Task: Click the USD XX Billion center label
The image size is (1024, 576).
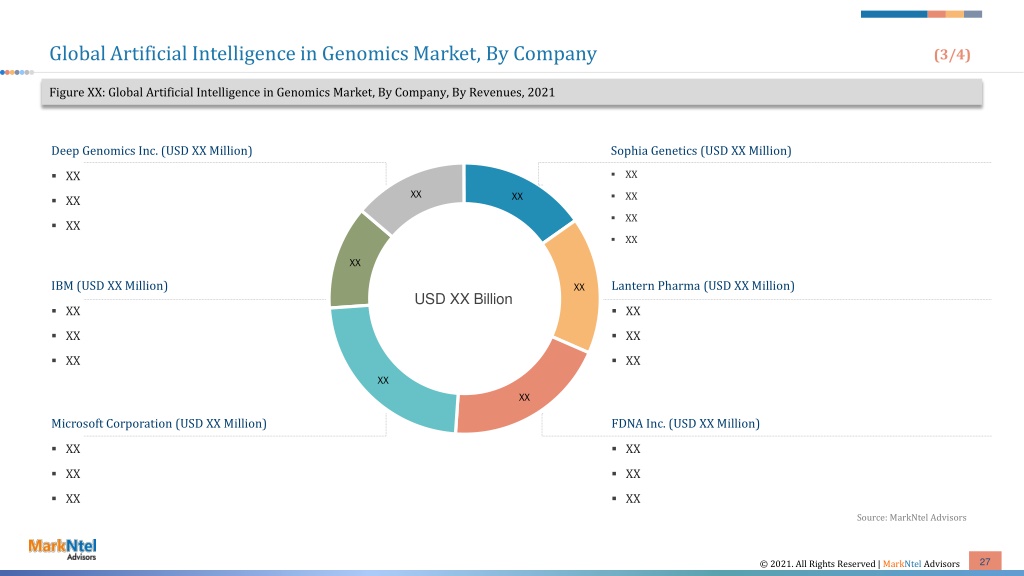Action: point(464,299)
